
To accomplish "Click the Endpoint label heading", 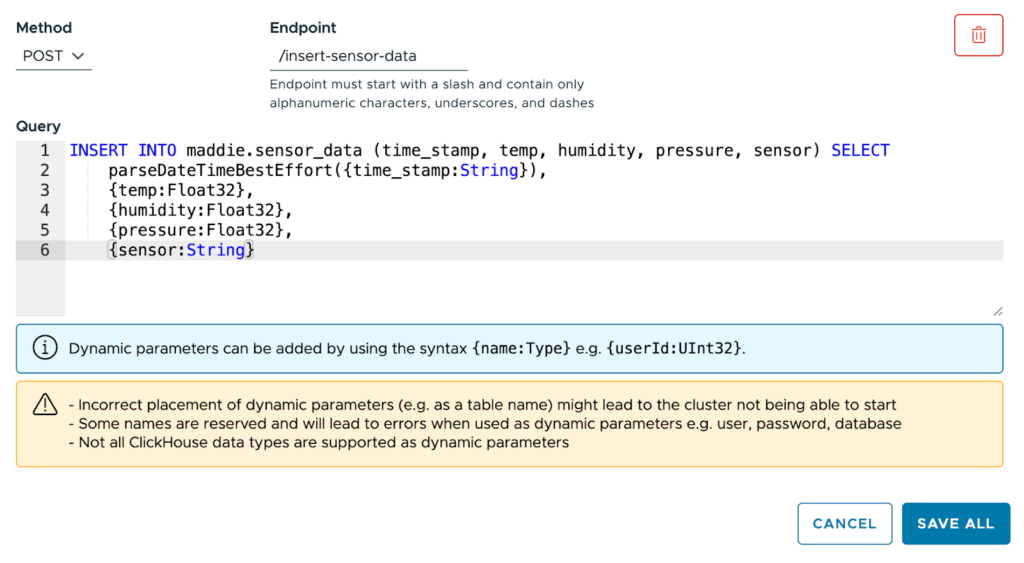I will [x=303, y=28].
